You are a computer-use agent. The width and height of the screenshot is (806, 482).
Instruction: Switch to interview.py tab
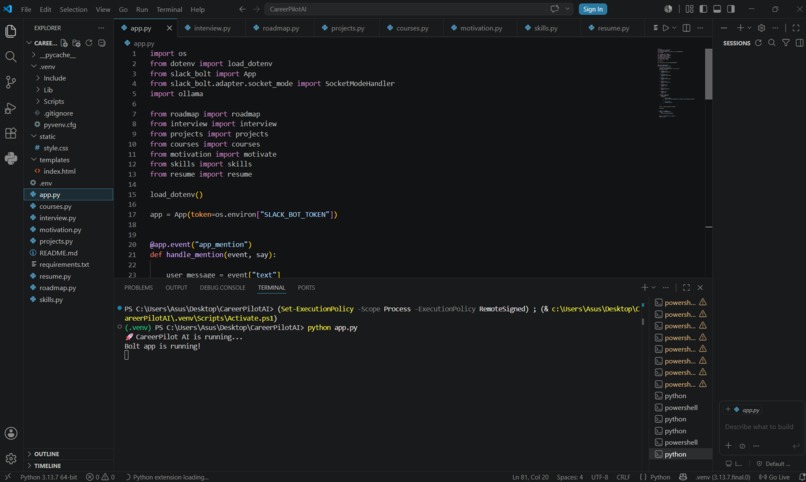(211, 28)
